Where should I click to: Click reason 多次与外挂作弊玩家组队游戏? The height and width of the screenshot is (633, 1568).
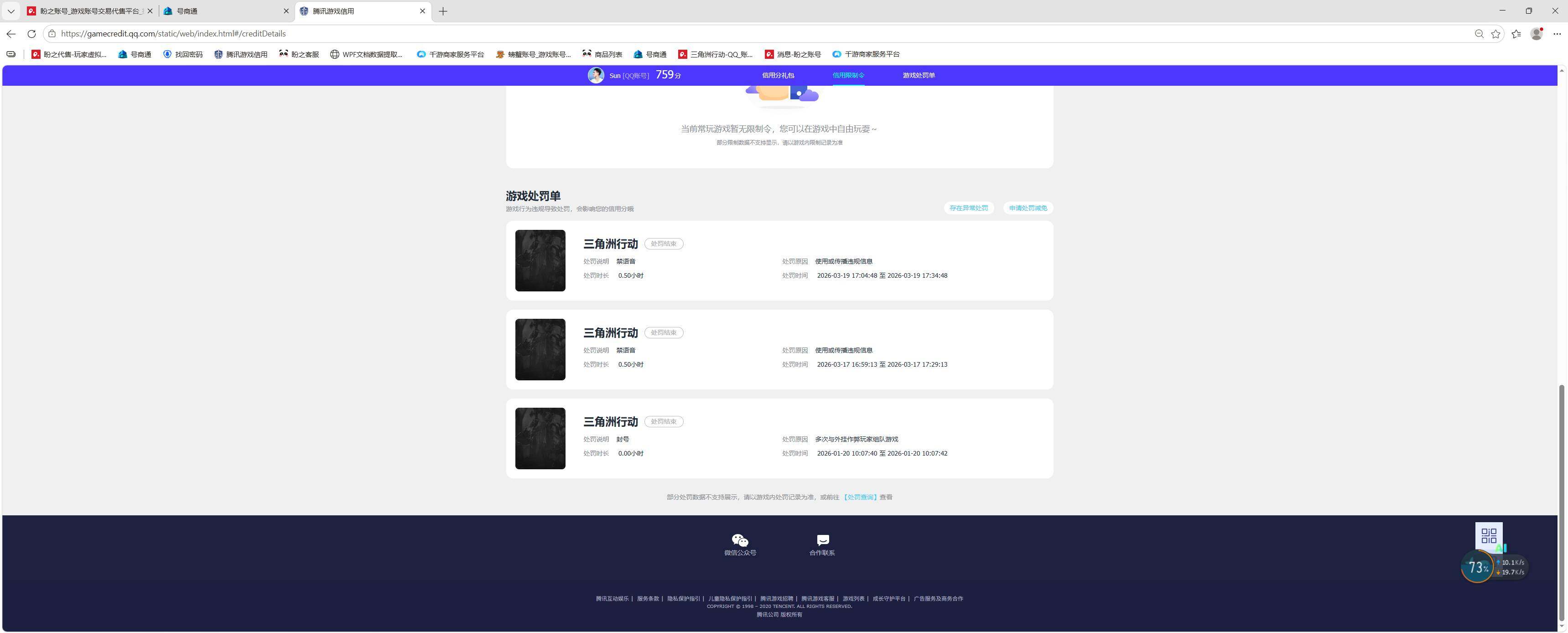click(x=857, y=440)
